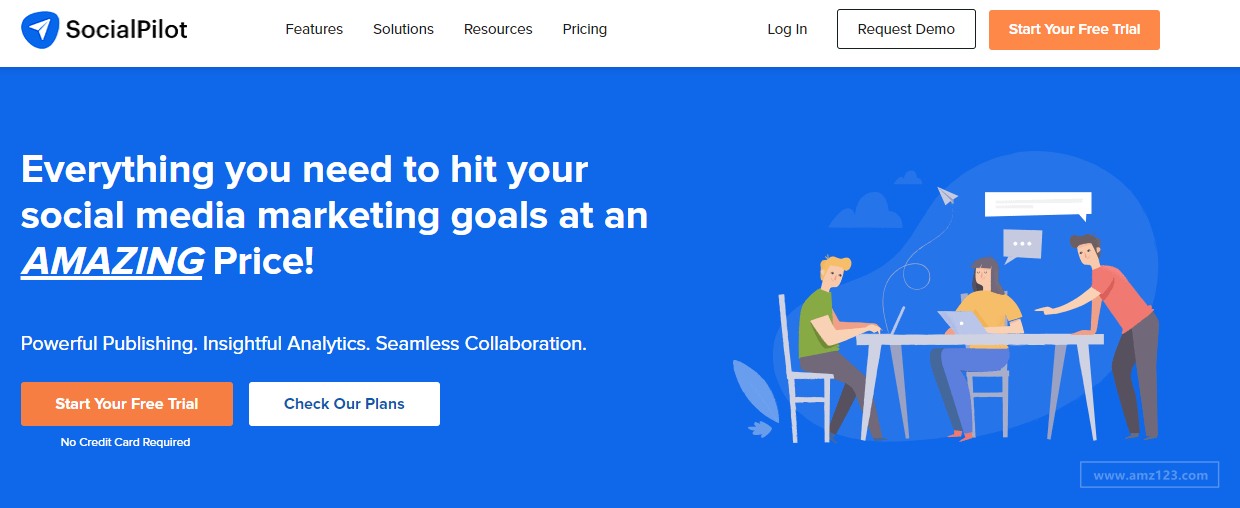
Task: Click the Log In link
Action: [787, 29]
